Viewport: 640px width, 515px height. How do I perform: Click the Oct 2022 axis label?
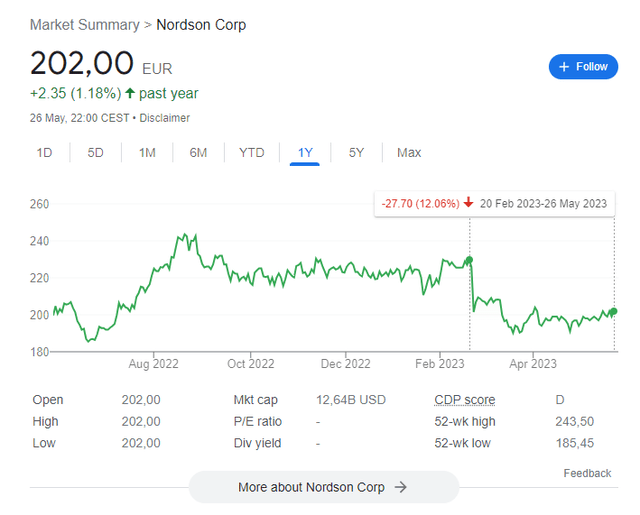click(x=251, y=364)
